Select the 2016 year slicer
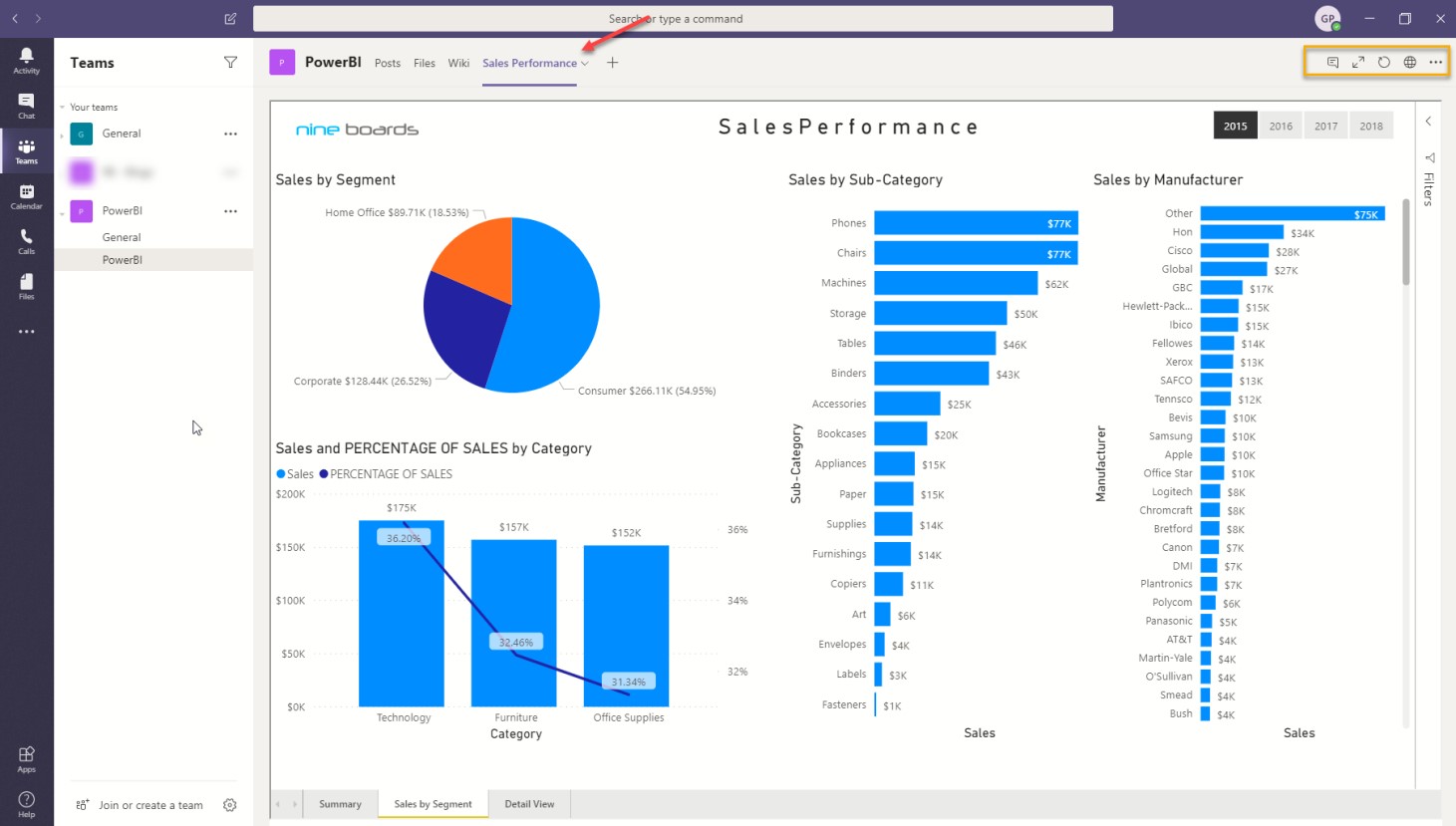1456x826 pixels. pyautogui.click(x=1281, y=126)
